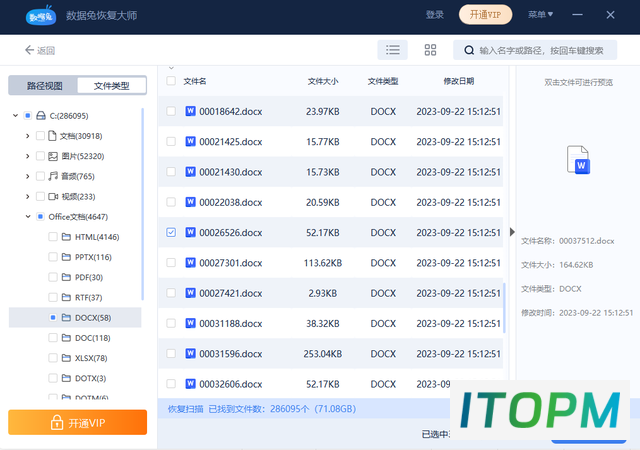Click the 数据兔 app logo
Image resolution: width=640 pixels, height=450 pixels.
point(41,16)
